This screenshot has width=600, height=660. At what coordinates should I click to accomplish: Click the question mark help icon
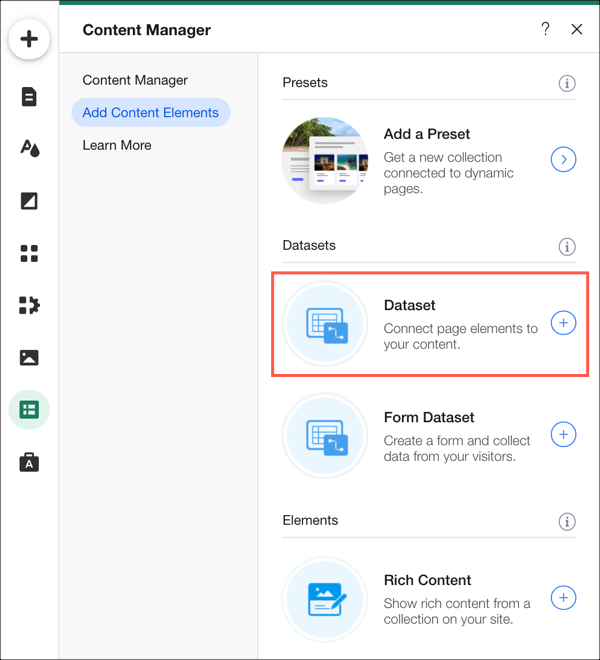545,29
